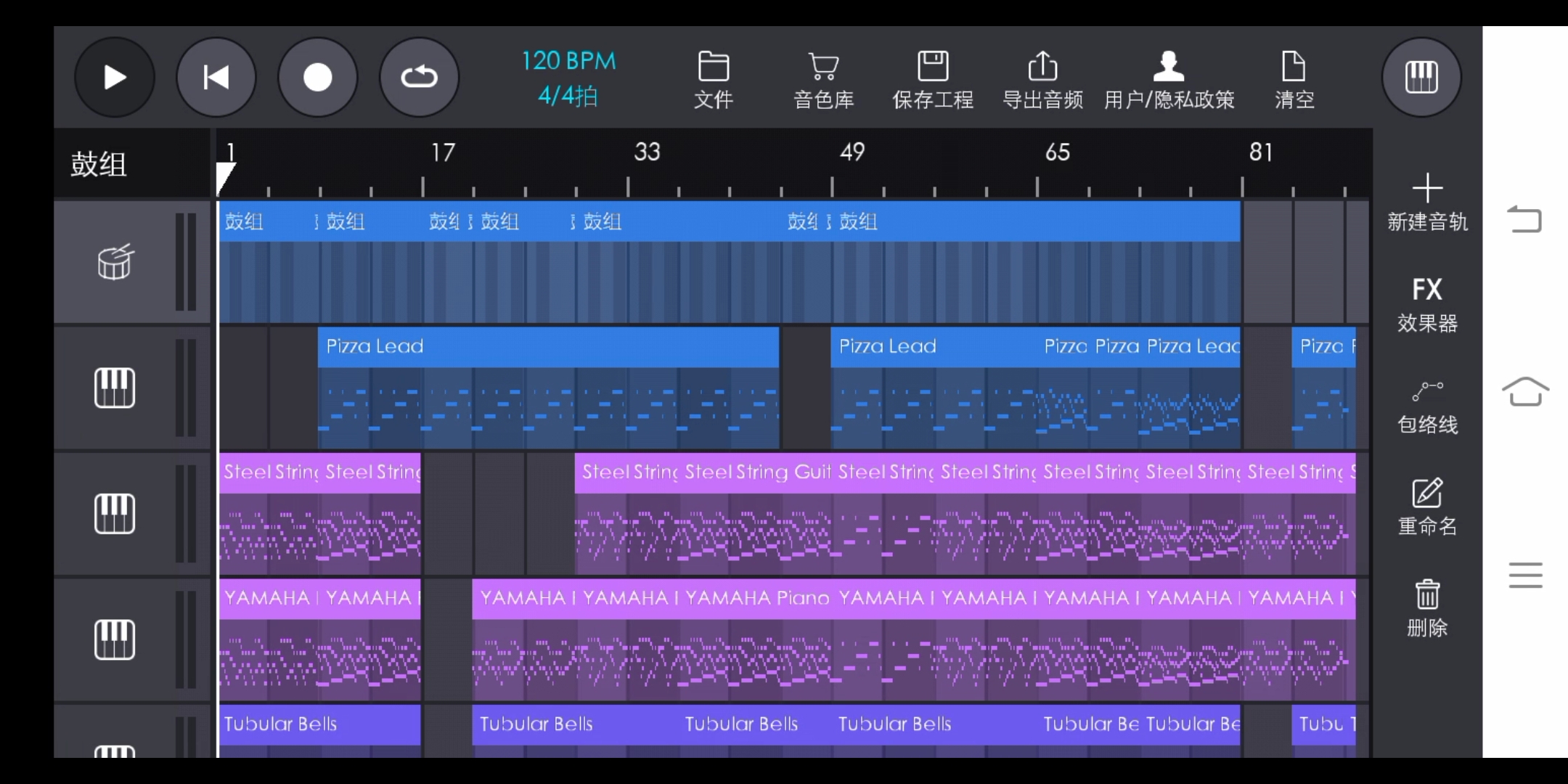This screenshot has width=1568, height=784.
Task: Clear the project with 清空
Action: point(1294,80)
